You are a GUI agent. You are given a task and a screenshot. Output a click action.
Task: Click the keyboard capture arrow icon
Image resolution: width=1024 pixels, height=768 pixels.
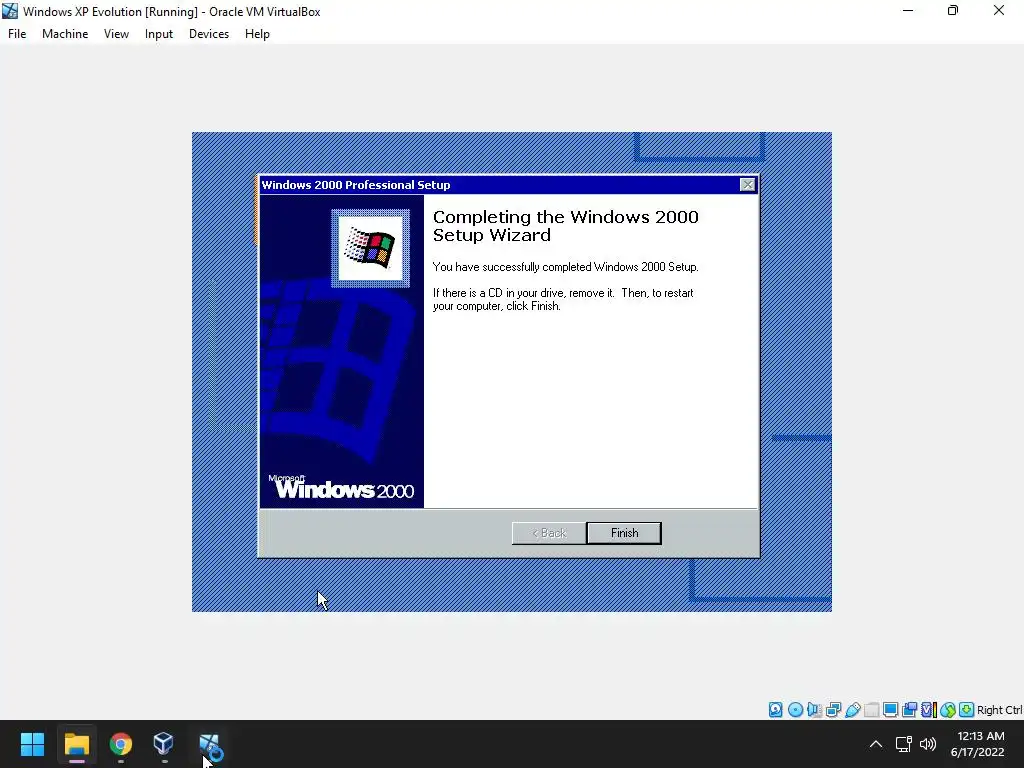click(967, 710)
